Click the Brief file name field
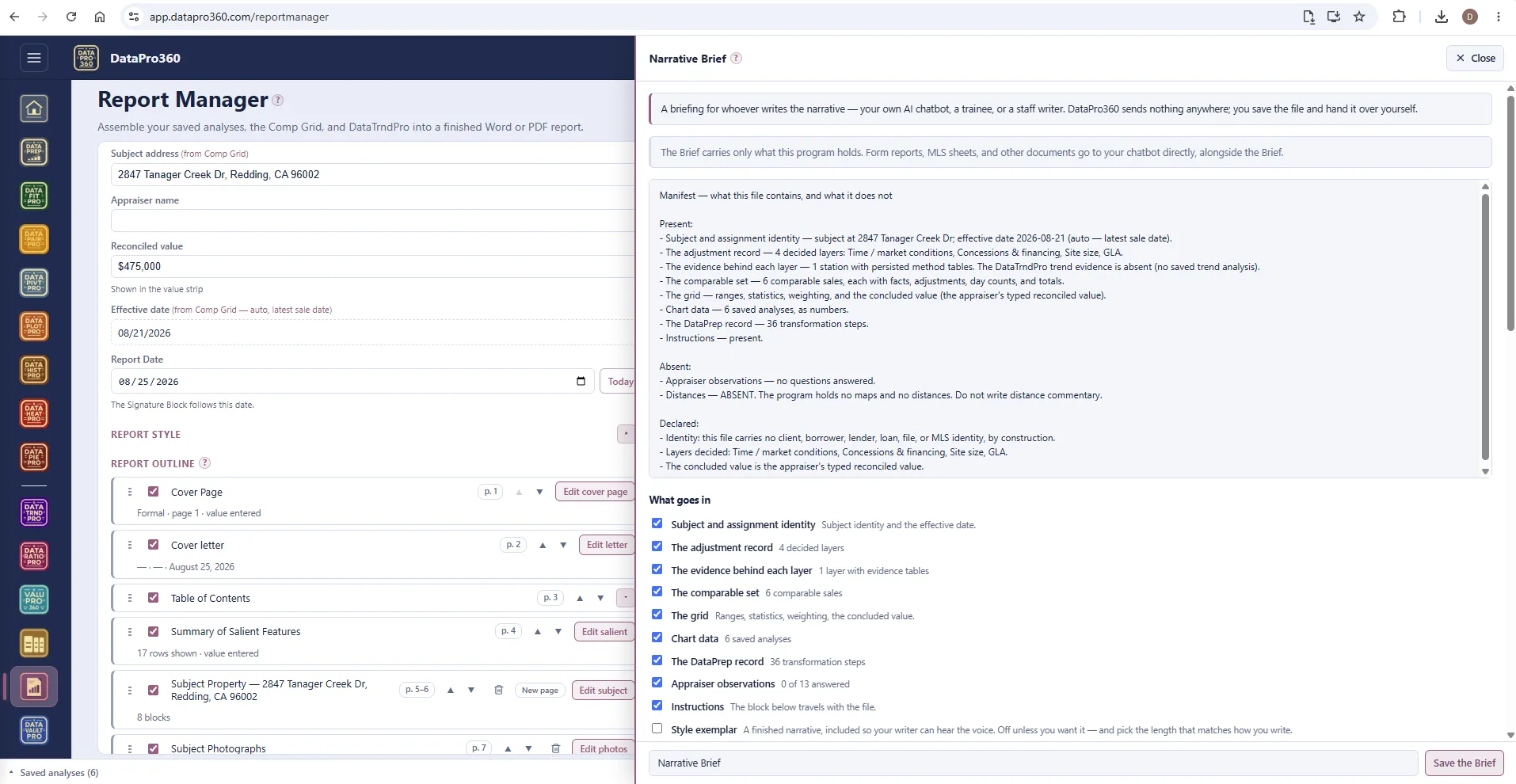Viewport: 1516px width, 784px height. (x=1033, y=763)
